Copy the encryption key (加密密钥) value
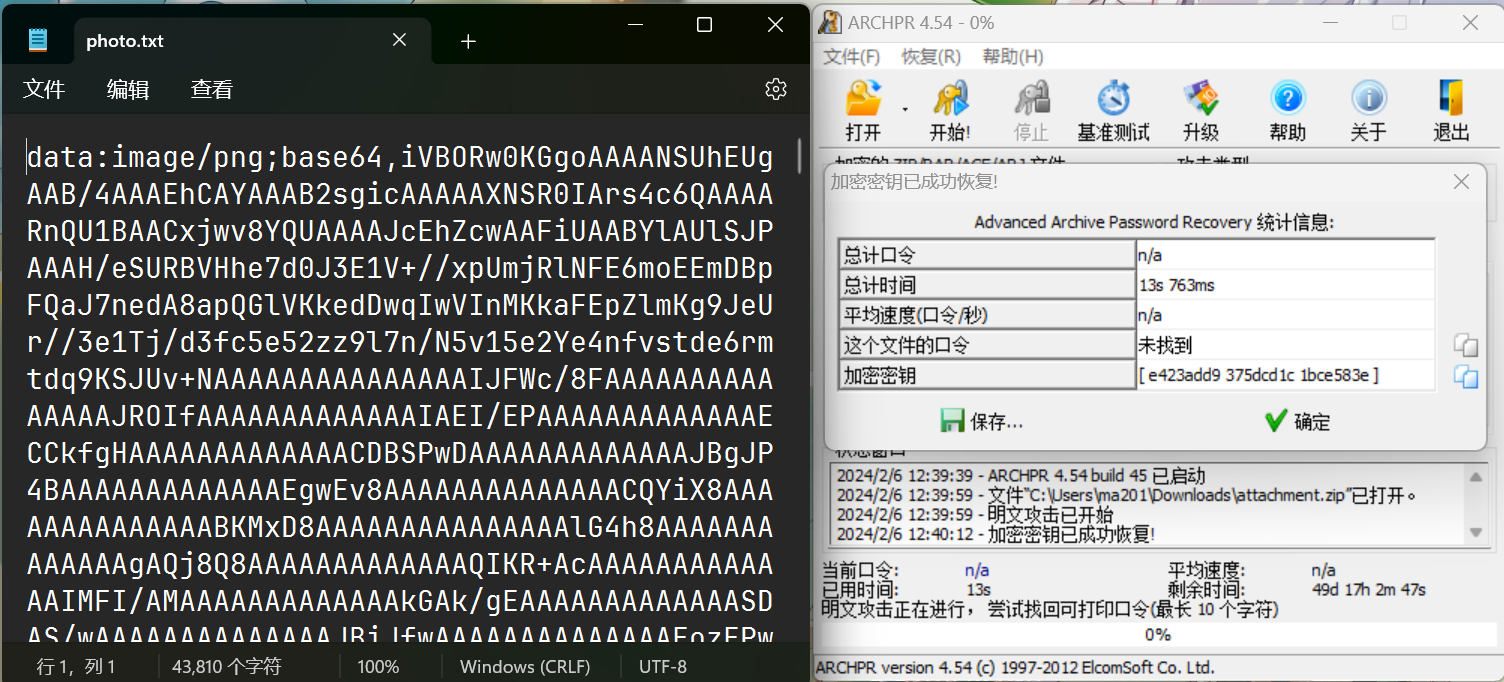The width and height of the screenshot is (1504, 682). [x=1466, y=376]
